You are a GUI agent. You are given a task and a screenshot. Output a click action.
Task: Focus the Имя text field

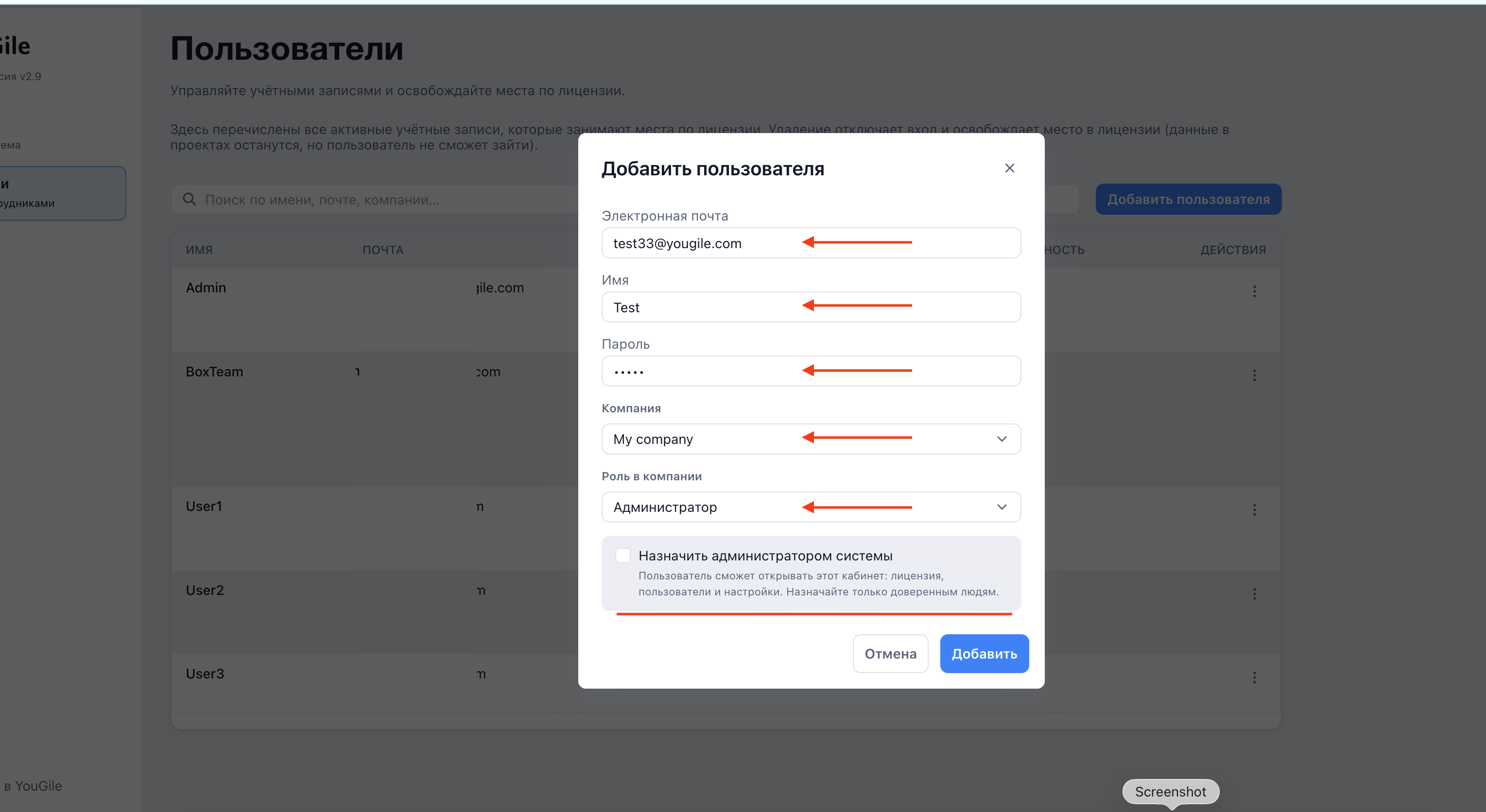point(811,307)
